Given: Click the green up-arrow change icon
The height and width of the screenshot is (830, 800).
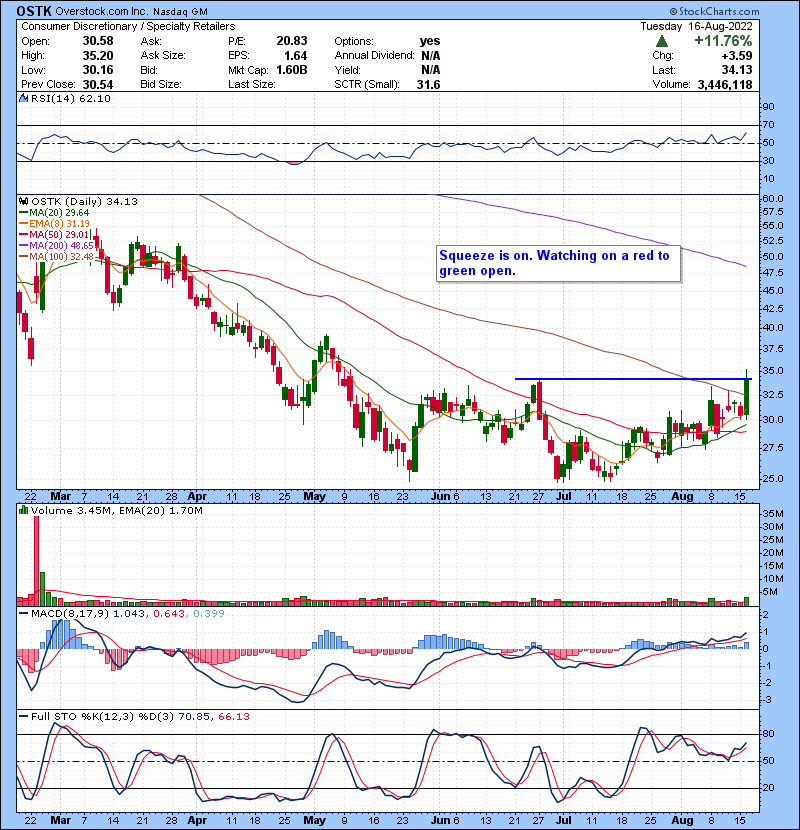Looking at the screenshot, I should coord(661,41).
